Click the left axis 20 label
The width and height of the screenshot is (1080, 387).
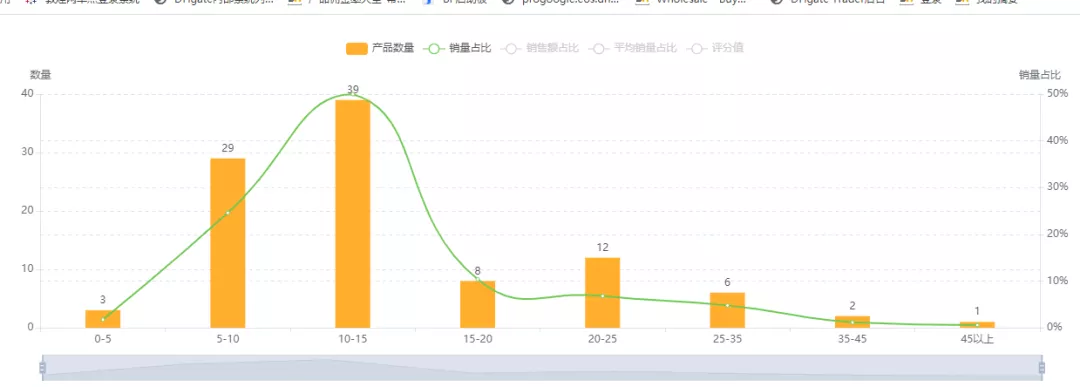(28, 211)
